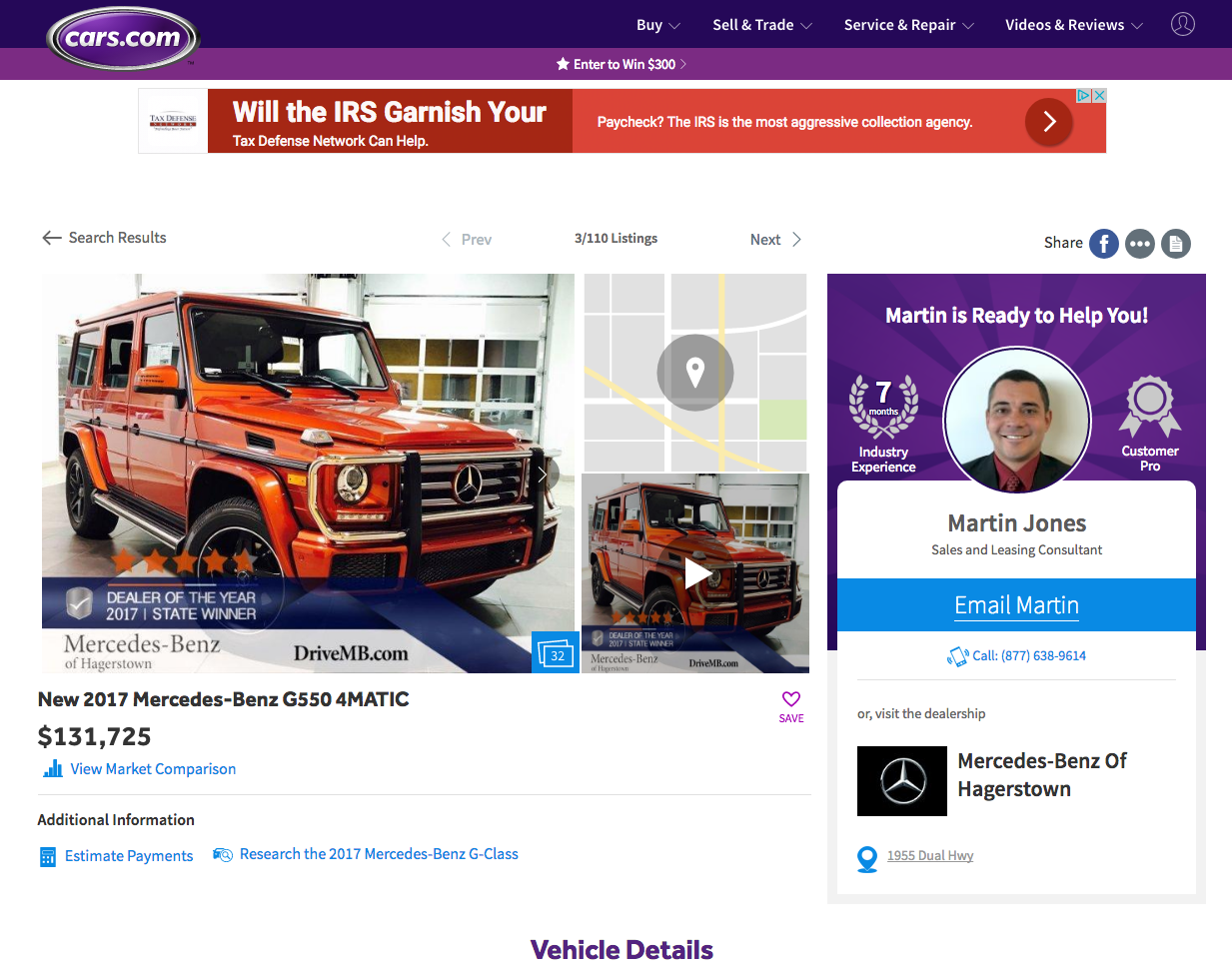This screenshot has width=1232, height=980.
Task: Click the research car icon
Action: [x=223, y=855]
